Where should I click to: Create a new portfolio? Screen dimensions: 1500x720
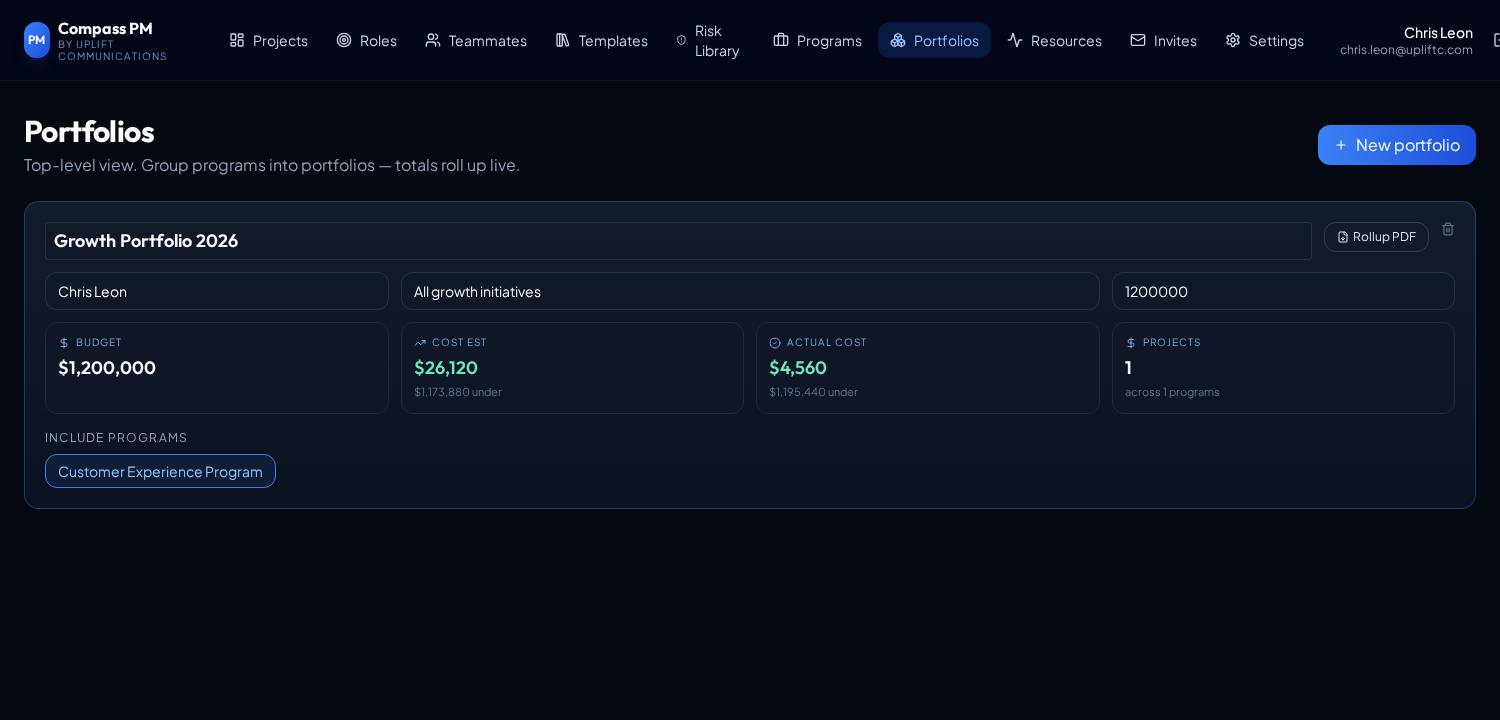[x=1396, y=145]
